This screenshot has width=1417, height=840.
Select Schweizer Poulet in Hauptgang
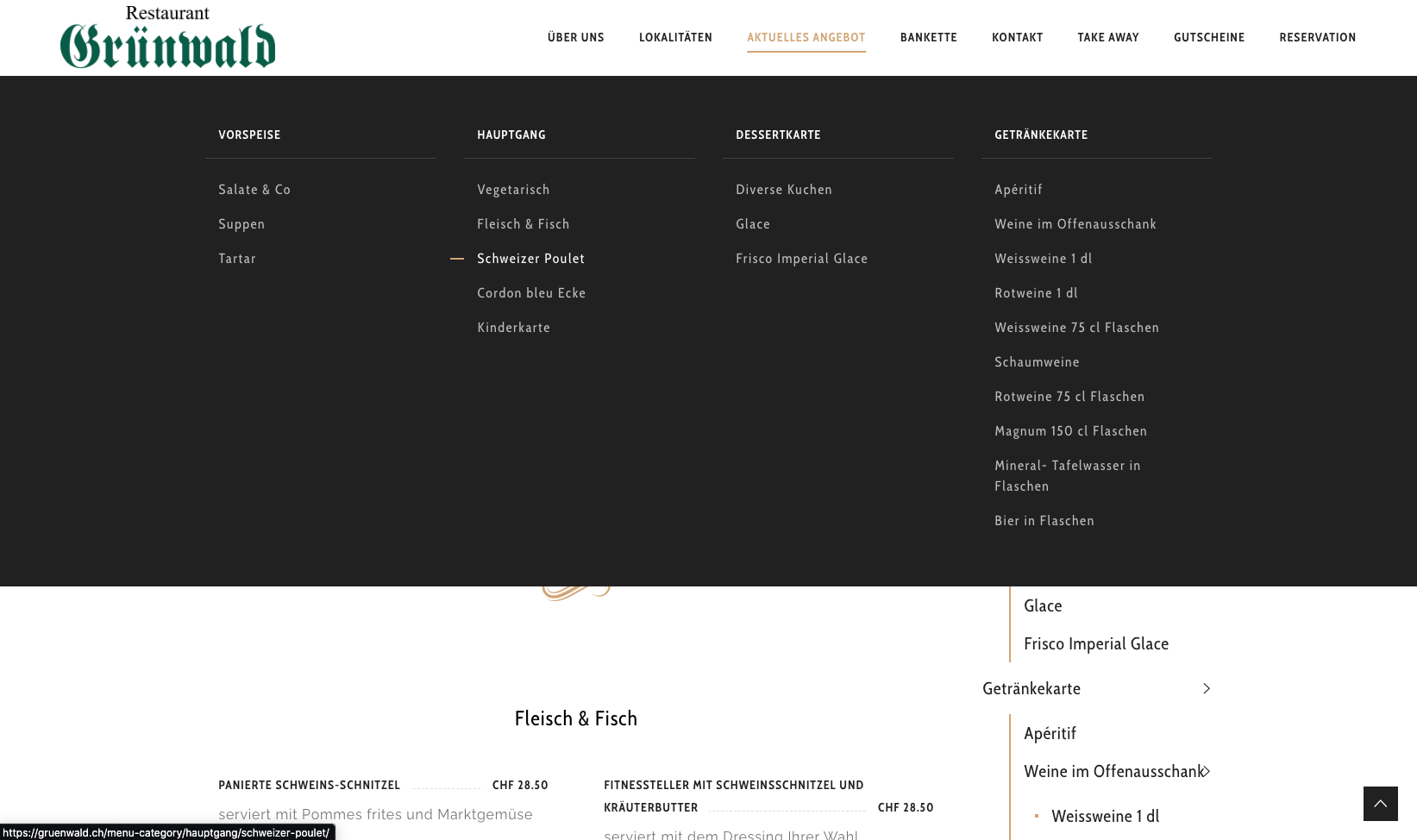pyautogui.click(x=530, y=259)
